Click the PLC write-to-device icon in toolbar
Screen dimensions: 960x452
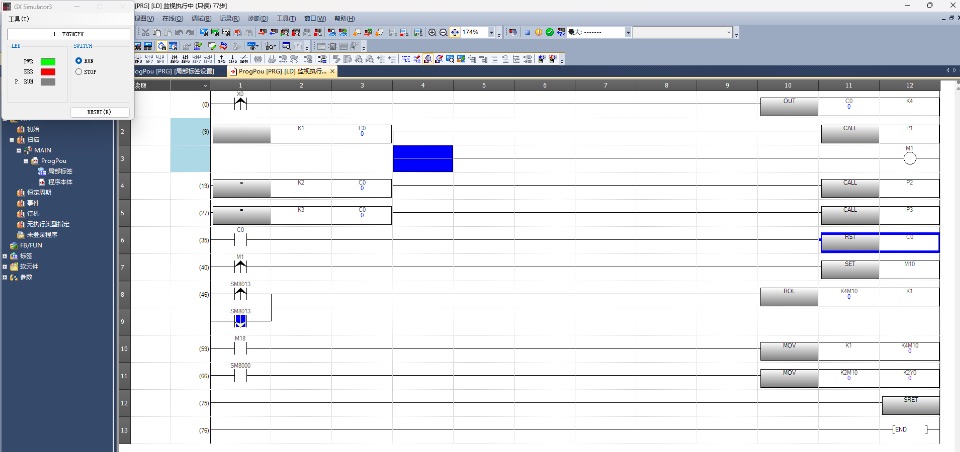(x=262, y=32)
